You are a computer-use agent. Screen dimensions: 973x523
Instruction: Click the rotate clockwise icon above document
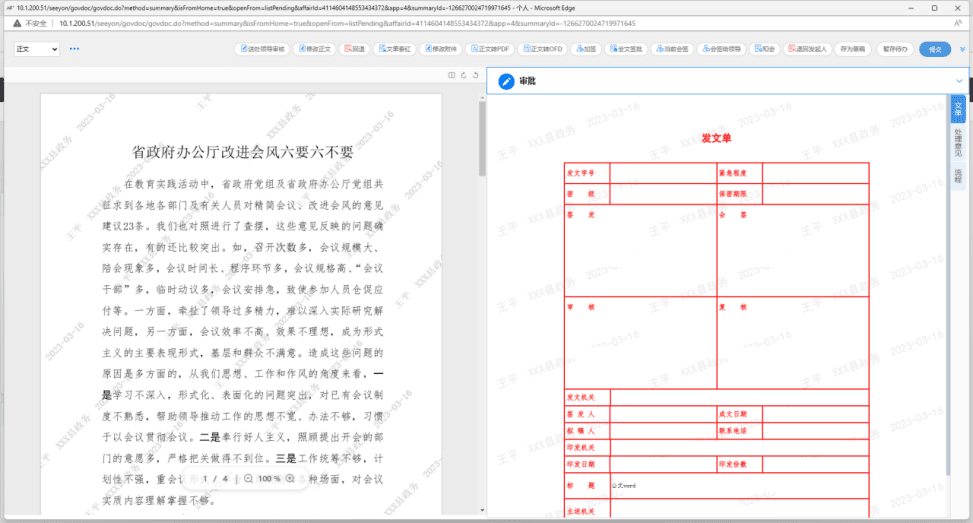pyautogui.click(x=464, y=75)
